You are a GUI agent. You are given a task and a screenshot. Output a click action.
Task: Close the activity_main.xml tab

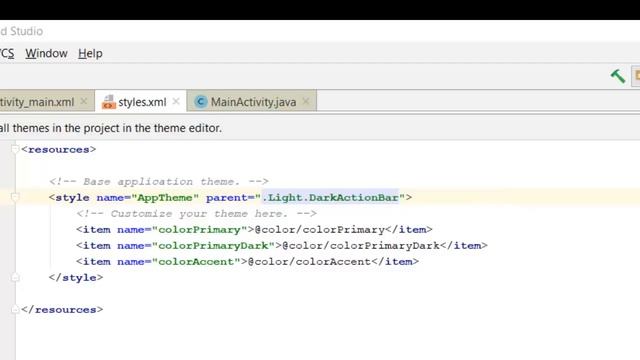(x=84, y=101)
